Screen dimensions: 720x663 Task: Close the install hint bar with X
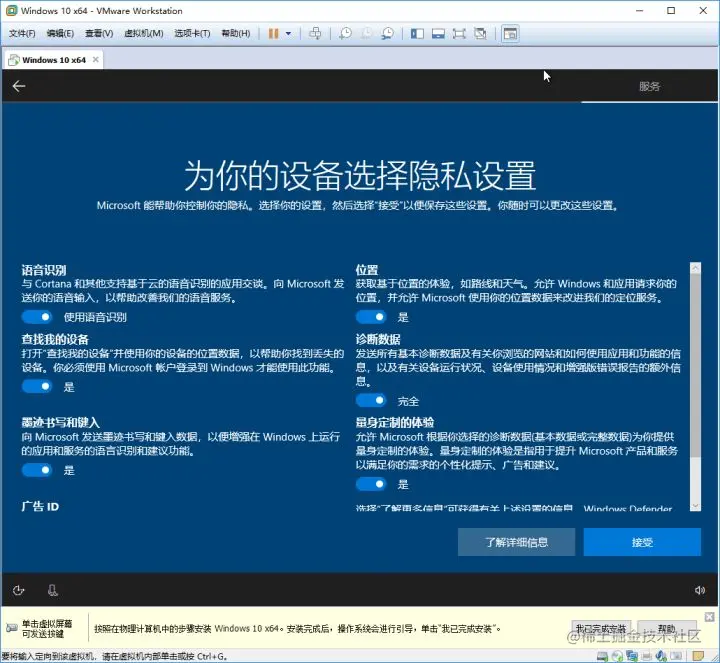pos(709,617)
